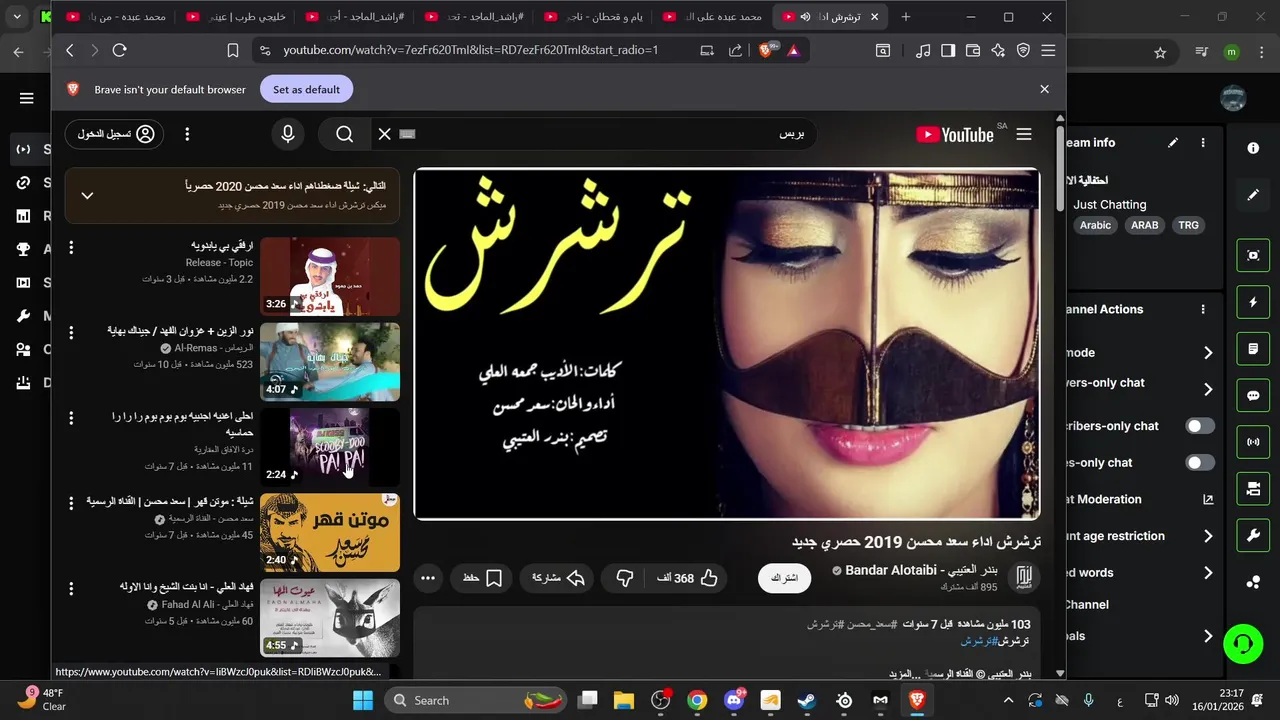
Task: Play the ارقني بي يابدويه thumbnail
Action: point(330,276)
